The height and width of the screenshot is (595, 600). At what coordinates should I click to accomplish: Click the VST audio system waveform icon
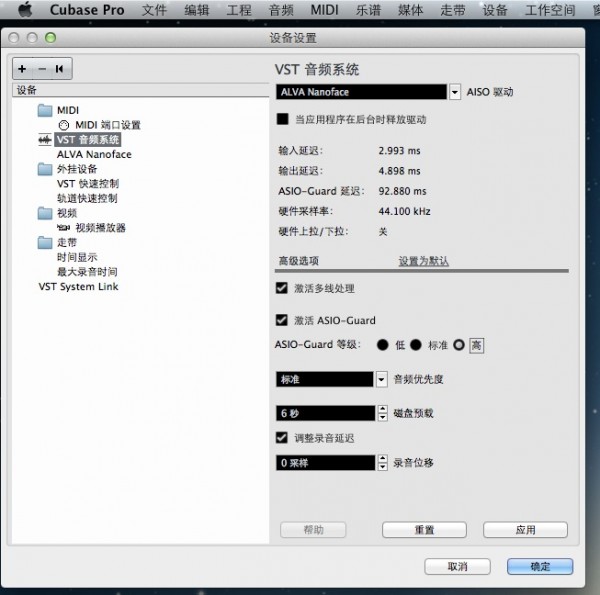coord(45,140)
